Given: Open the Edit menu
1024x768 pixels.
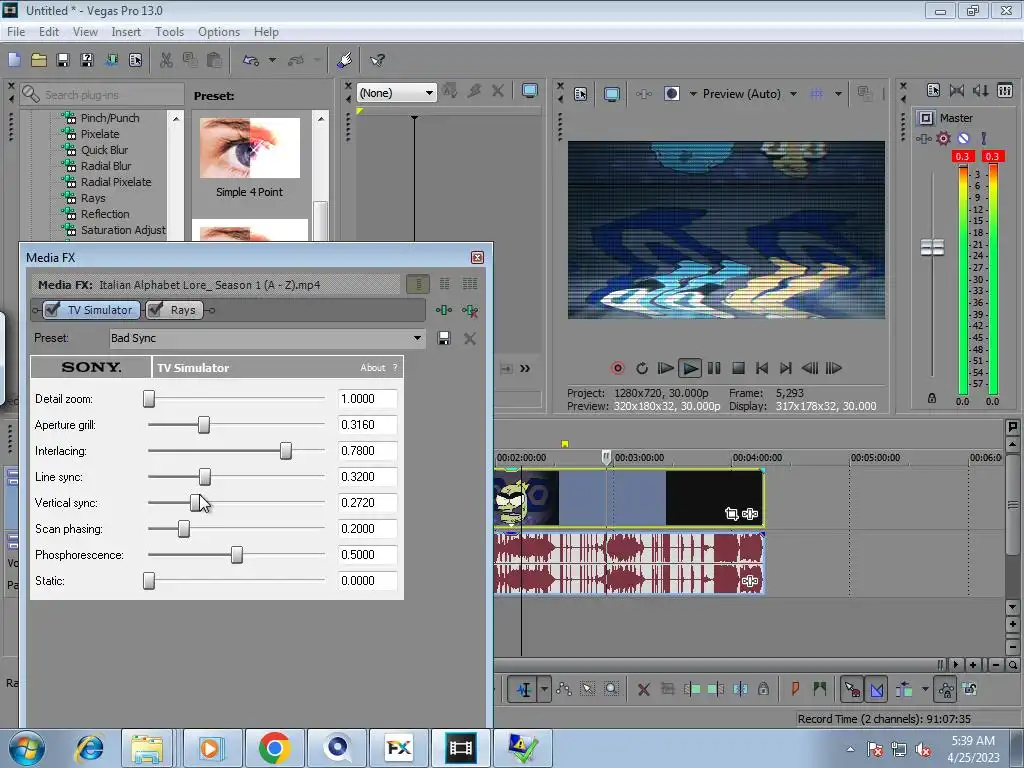Looking at the screenshot, I should [x=49, y=32].
